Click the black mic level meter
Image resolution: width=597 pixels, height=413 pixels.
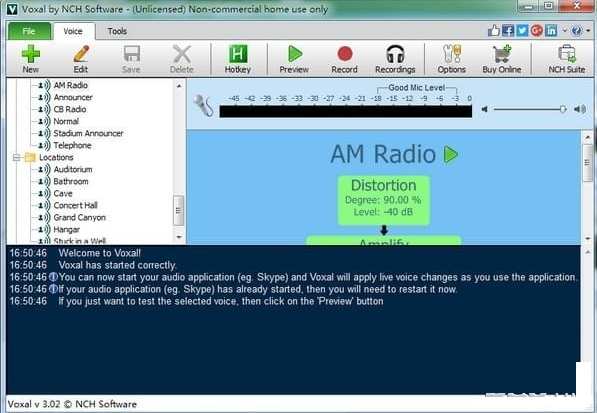(x=346, y=112)
